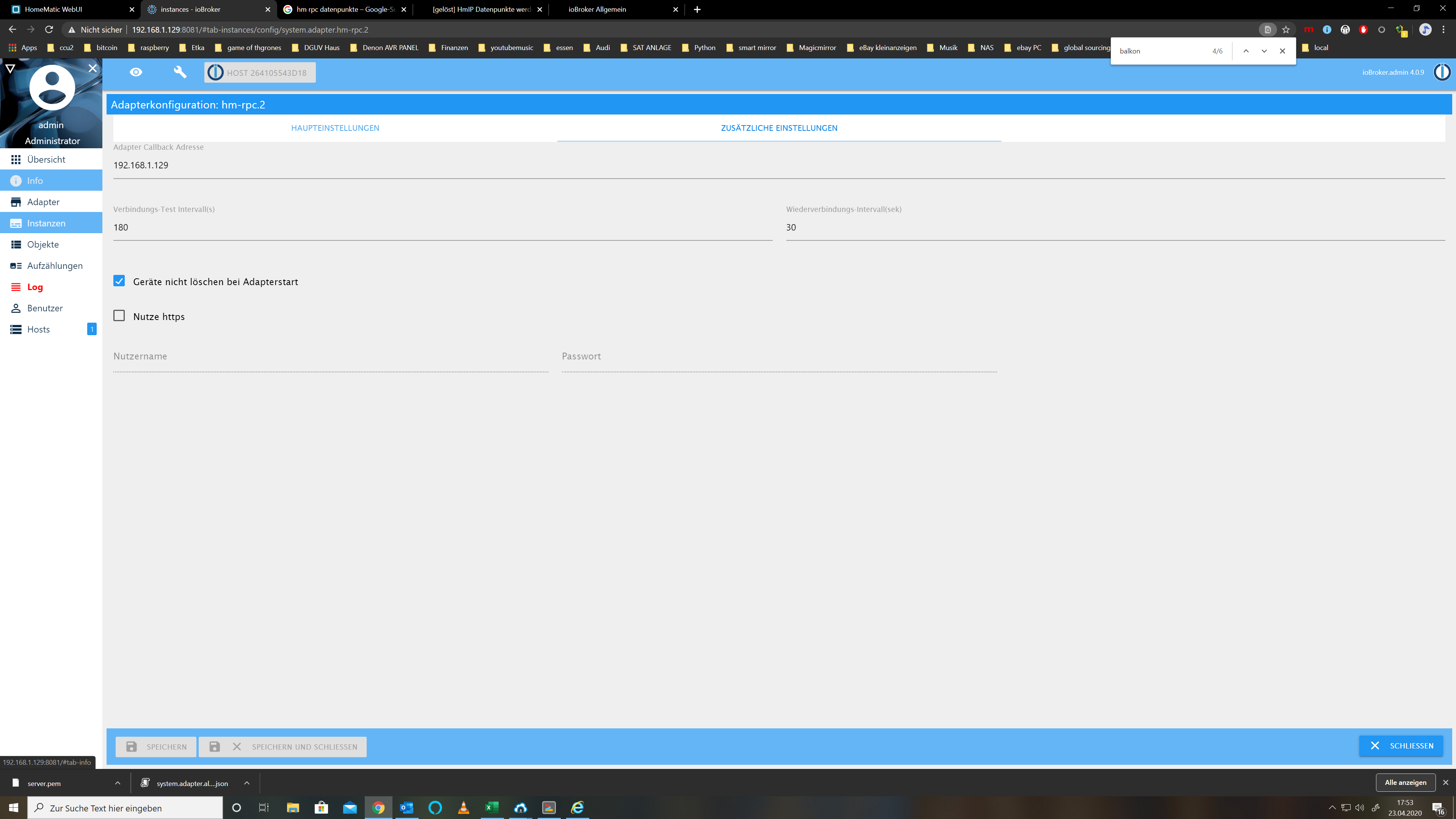Uncheck Geräte nicht löschen bei Adapterstart

coord(119,281)
